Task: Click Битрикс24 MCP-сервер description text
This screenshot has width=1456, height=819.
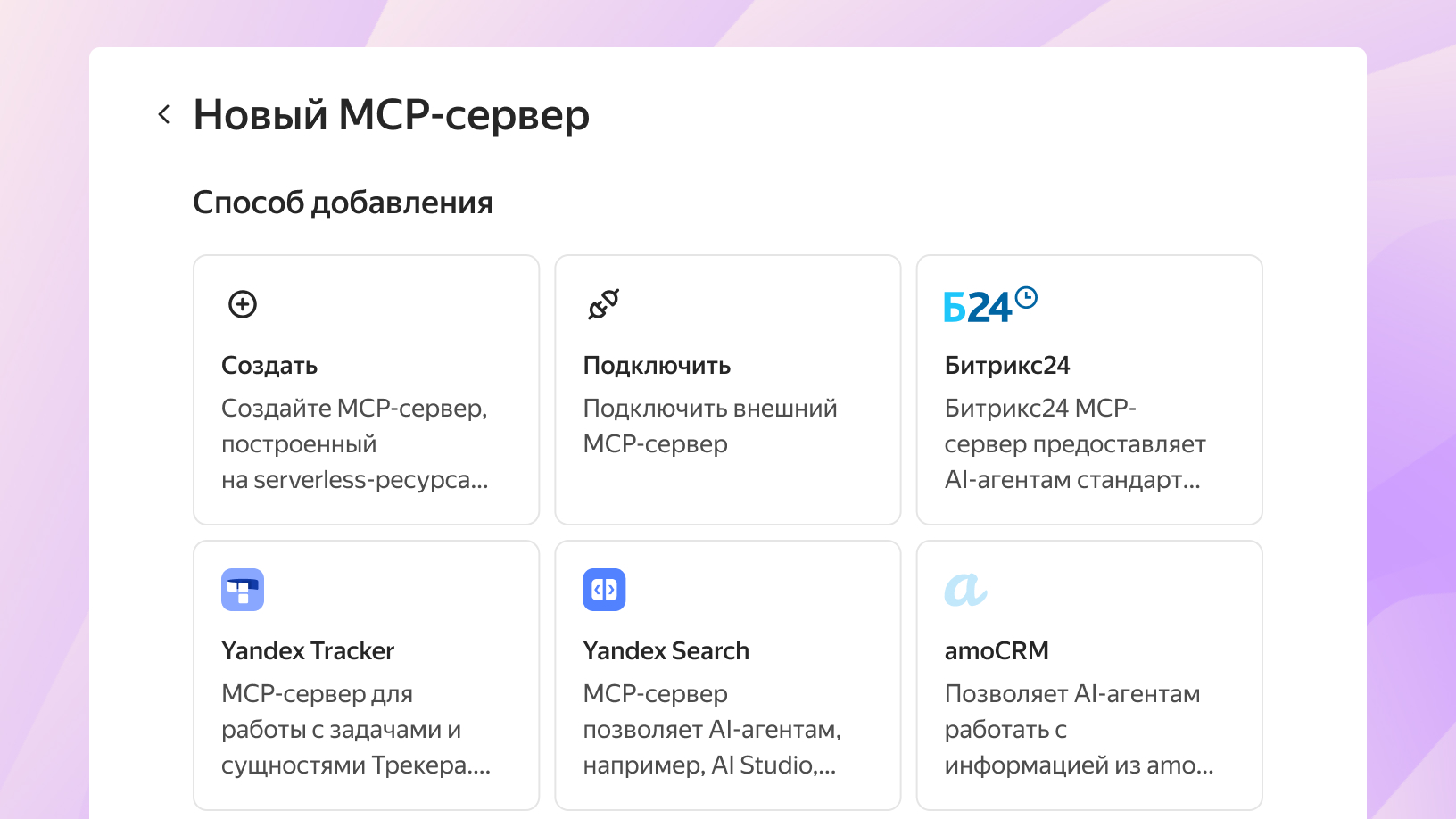Action: 1075,444
